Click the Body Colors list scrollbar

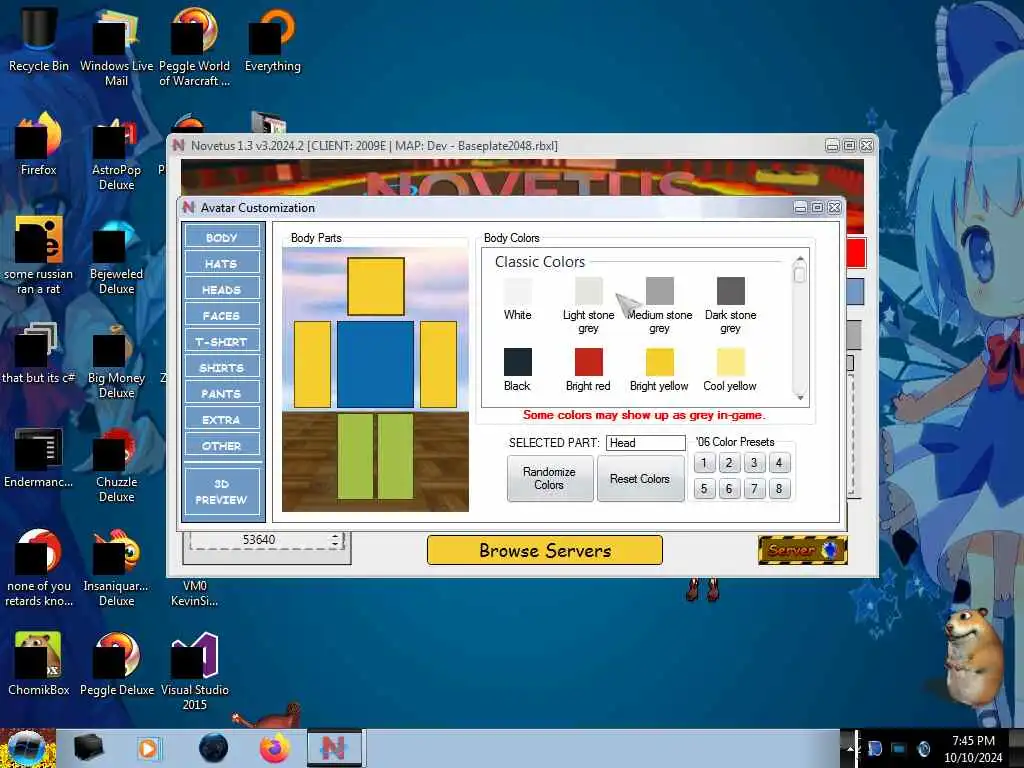click(x=799, y=330)
